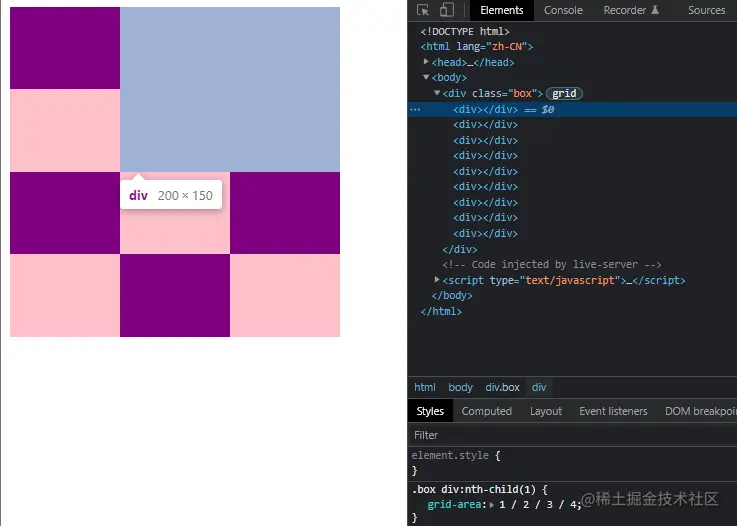Viewport: 737px width, 526px height.
Task: Switch to the Console tab
Action: coord(563,10)
